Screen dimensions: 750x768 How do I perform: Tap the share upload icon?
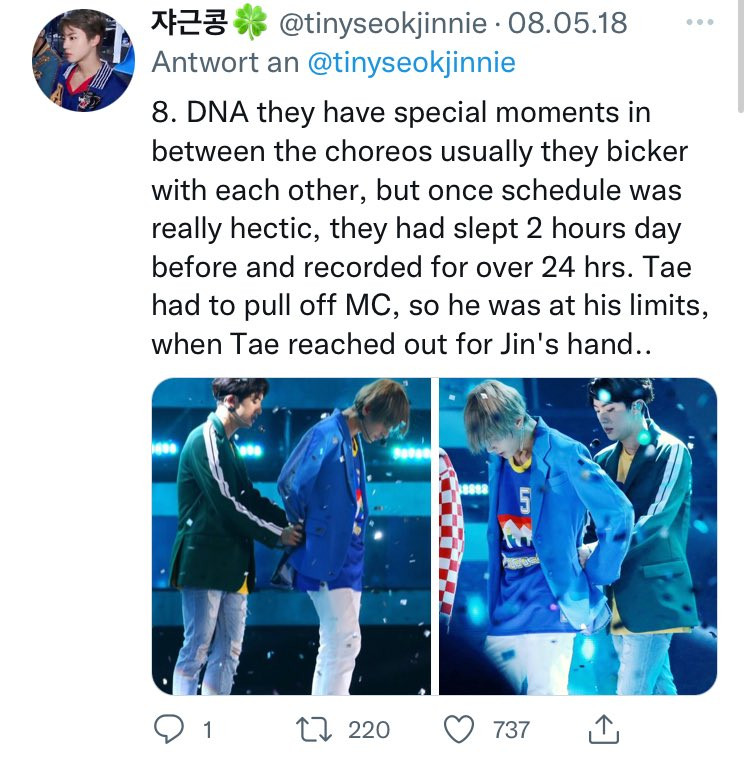pos(604,729)
